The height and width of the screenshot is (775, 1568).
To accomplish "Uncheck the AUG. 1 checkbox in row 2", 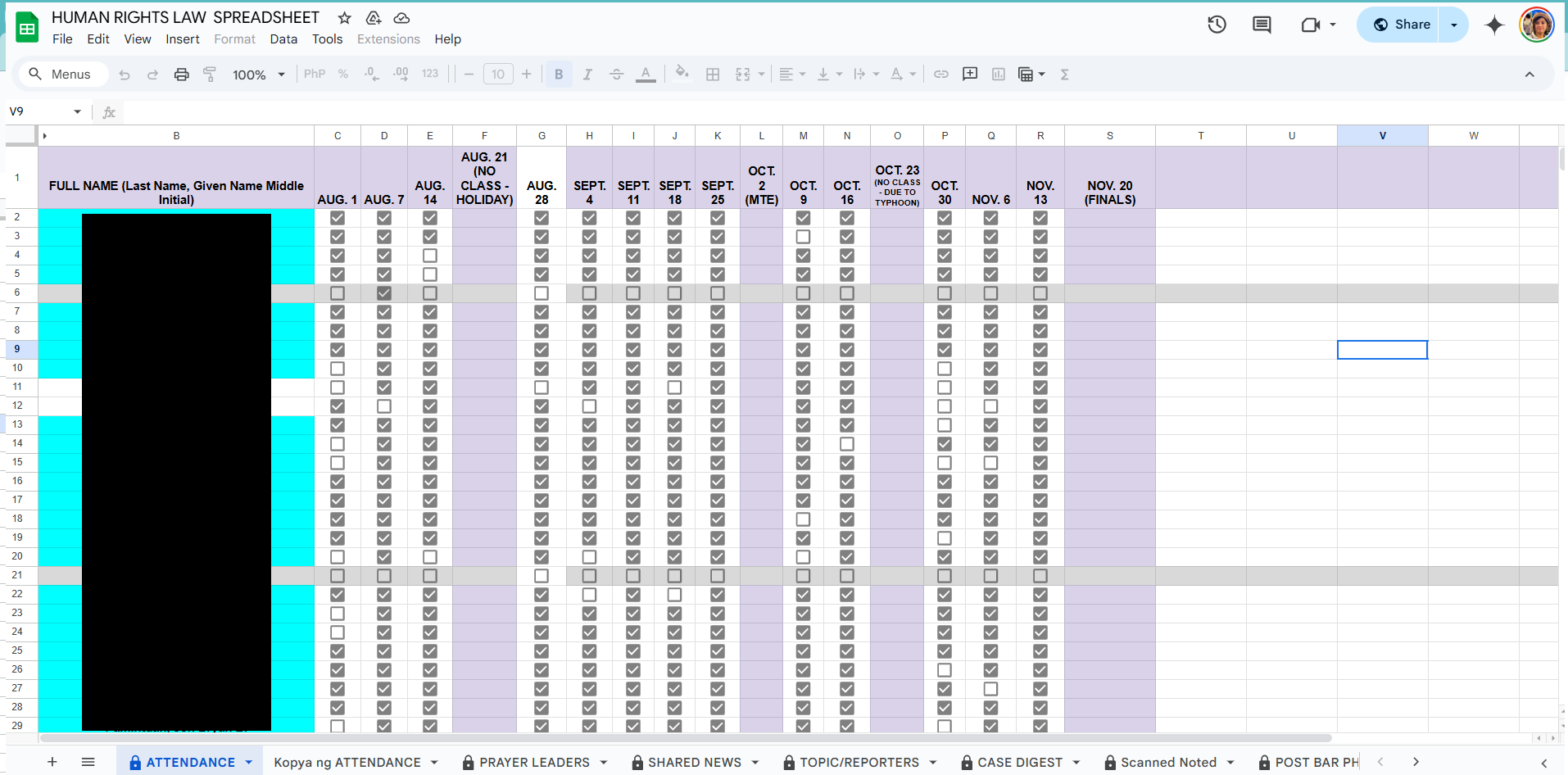I will click(x=338, y=218).
